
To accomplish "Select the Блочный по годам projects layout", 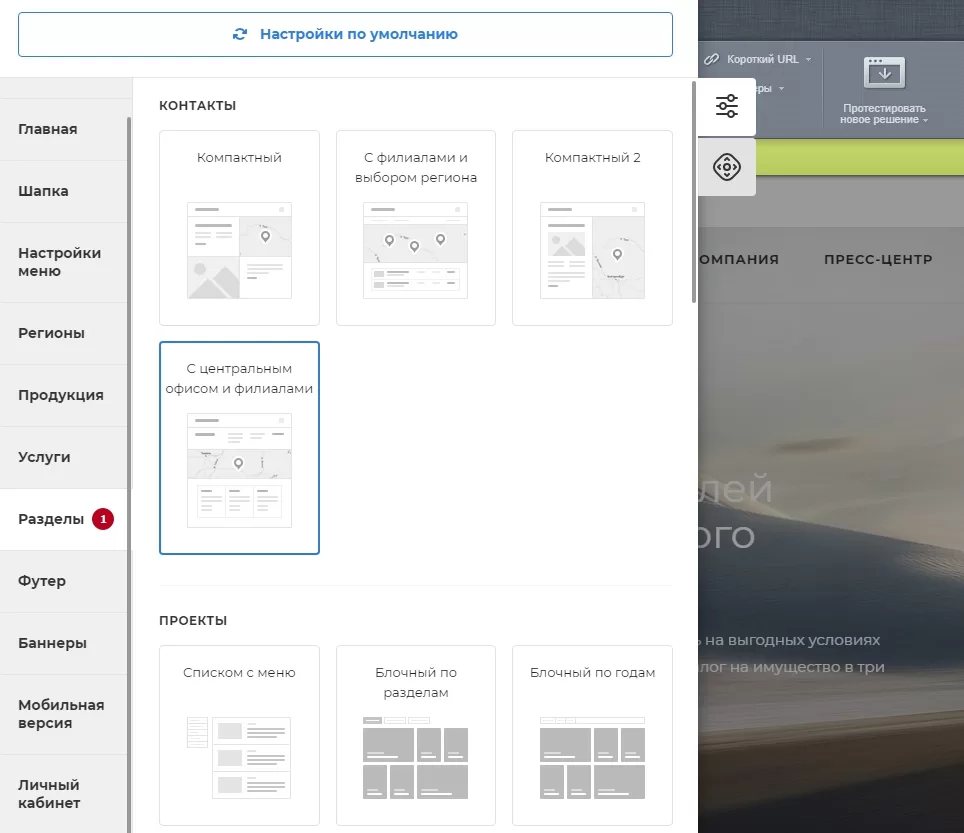I will [592, 735].
